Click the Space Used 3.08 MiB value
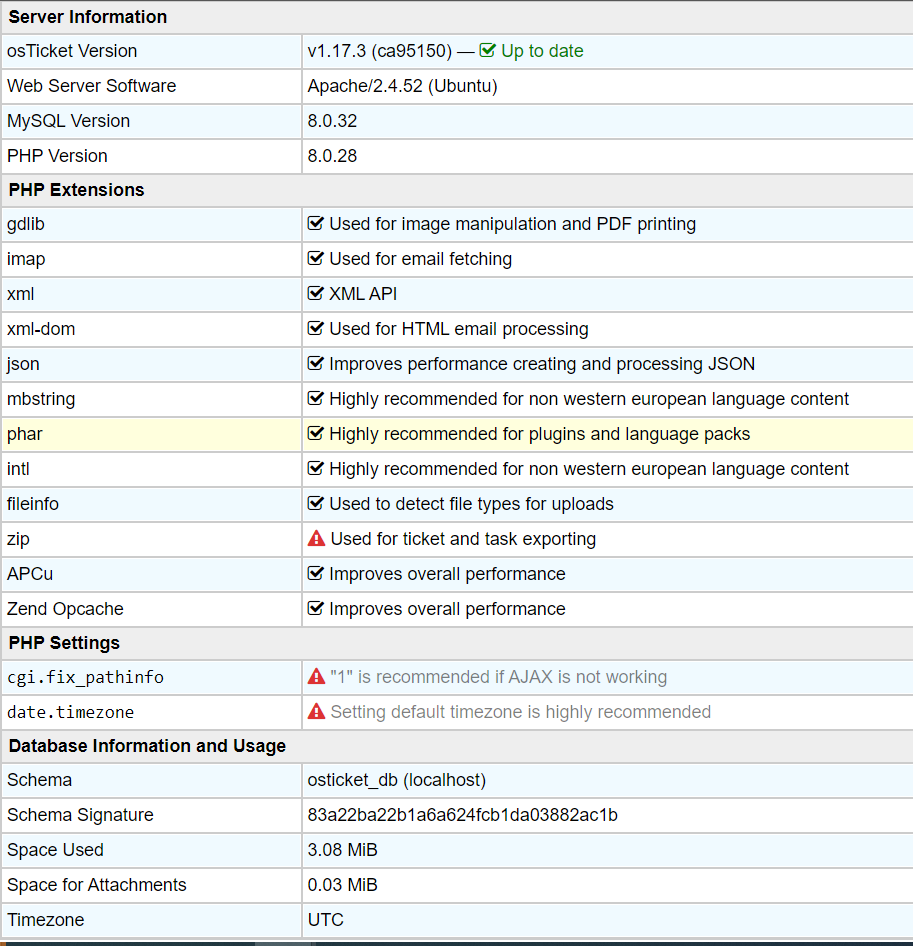Viewport: 913px width, 946px height. [x=342, y=850]
